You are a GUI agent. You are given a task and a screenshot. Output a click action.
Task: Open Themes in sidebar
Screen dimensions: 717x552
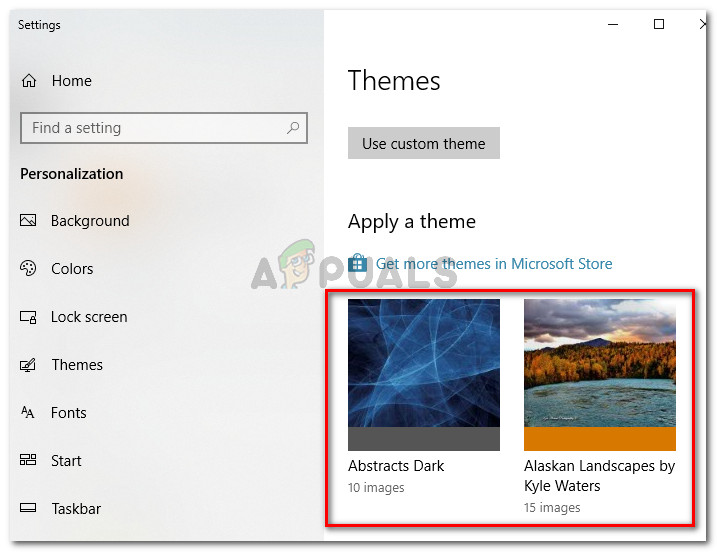click(x=77, y=364)
